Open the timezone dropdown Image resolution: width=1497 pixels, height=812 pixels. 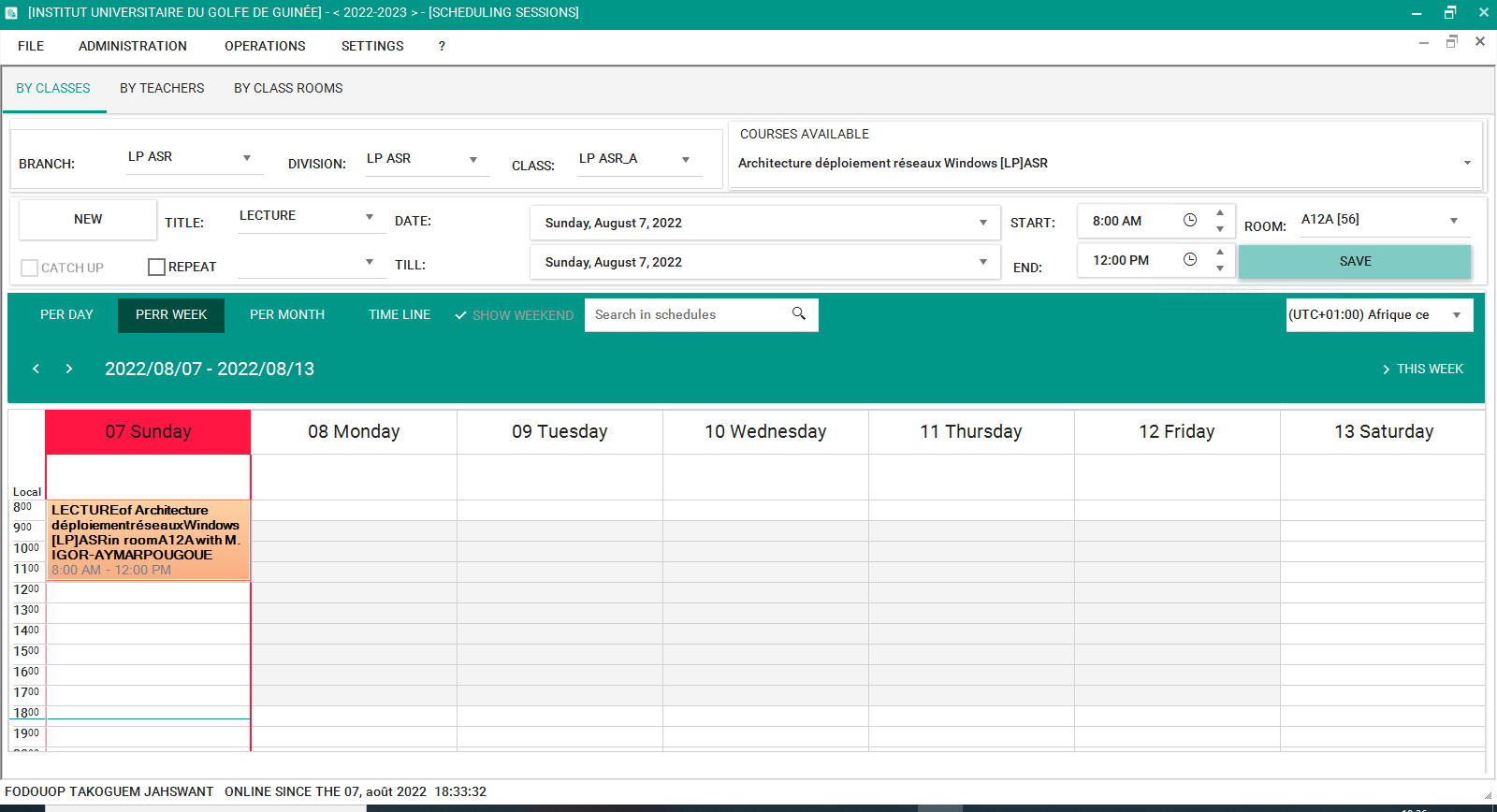pyautogui.click(x=1457, y=315)
